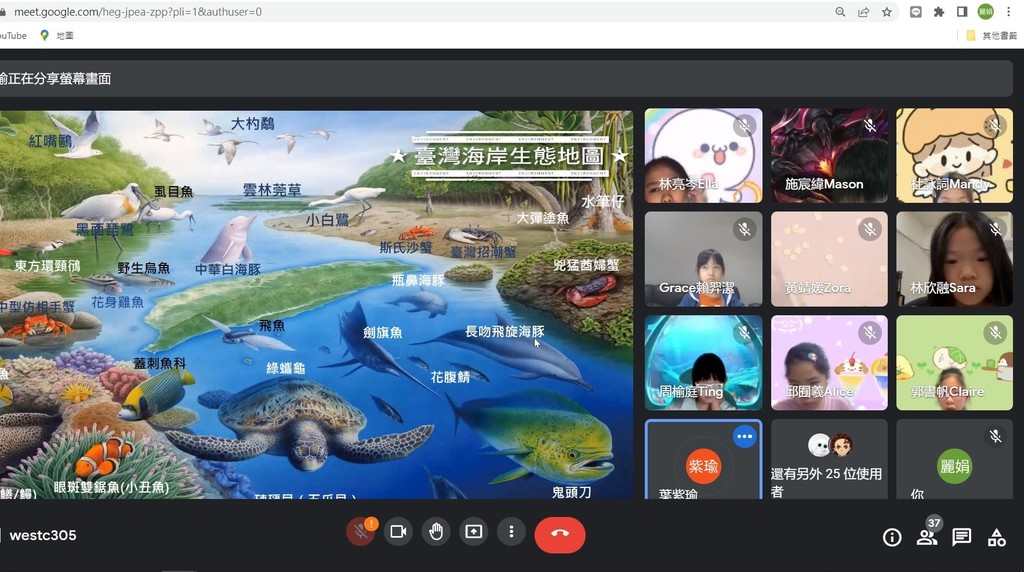Click the shared screen ecology map presentation
This screenshot has height=572, width=1024.
pos(316,304)
